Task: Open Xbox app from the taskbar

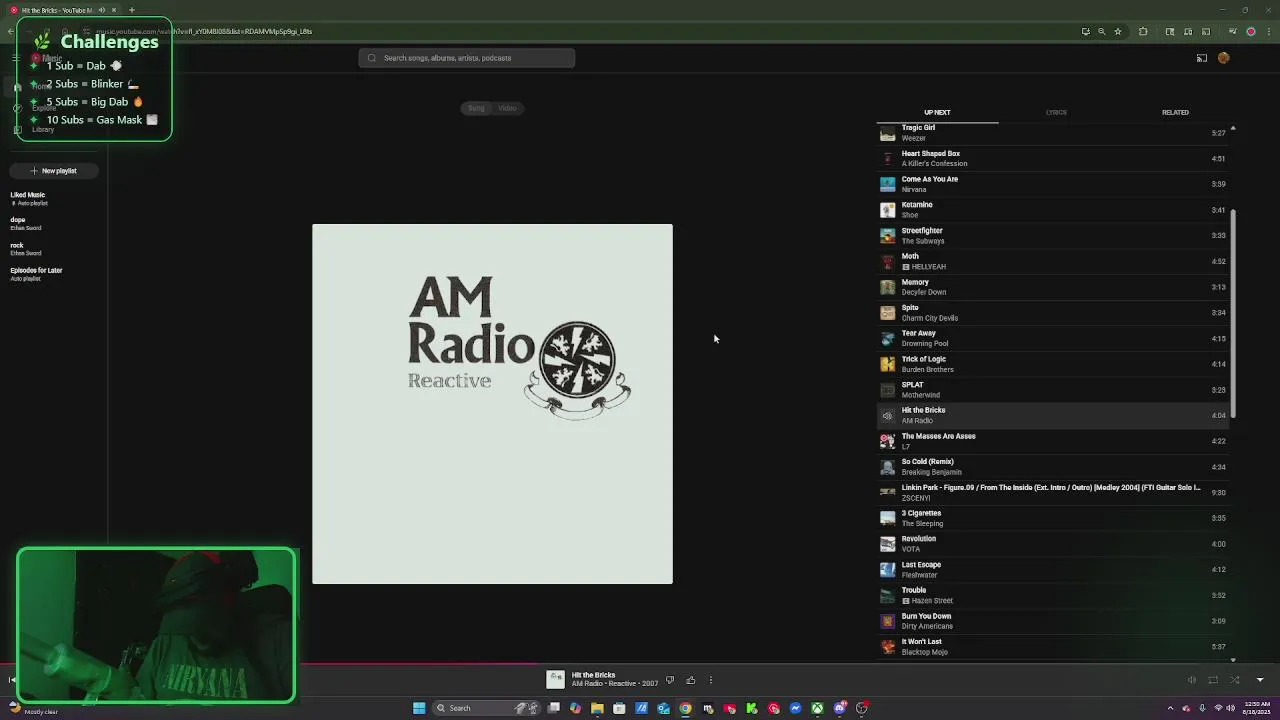Action: (x=817, y=708)
